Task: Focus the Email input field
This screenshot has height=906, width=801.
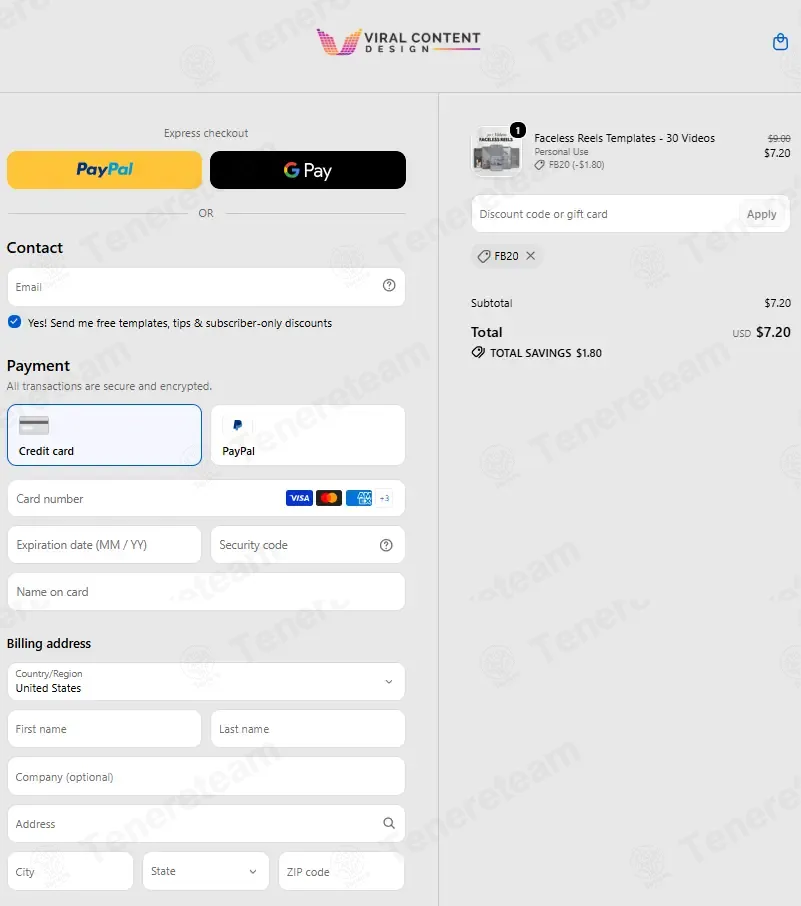Action: (206, 287)
